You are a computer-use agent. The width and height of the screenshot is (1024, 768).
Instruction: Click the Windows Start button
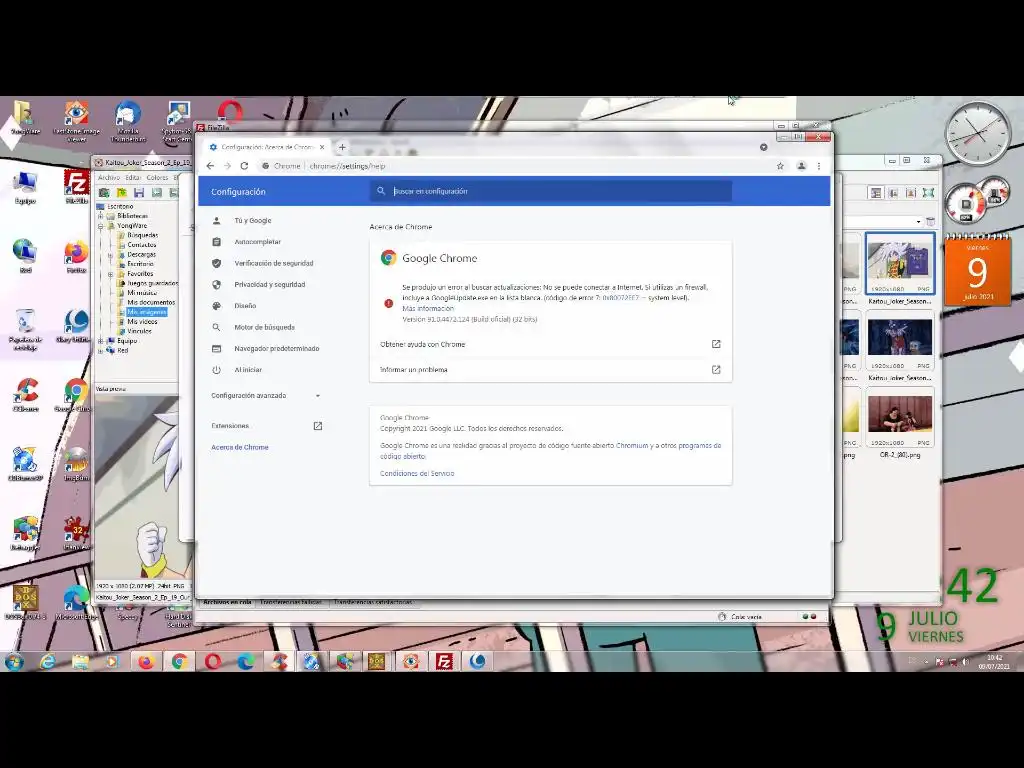[14, 662]
